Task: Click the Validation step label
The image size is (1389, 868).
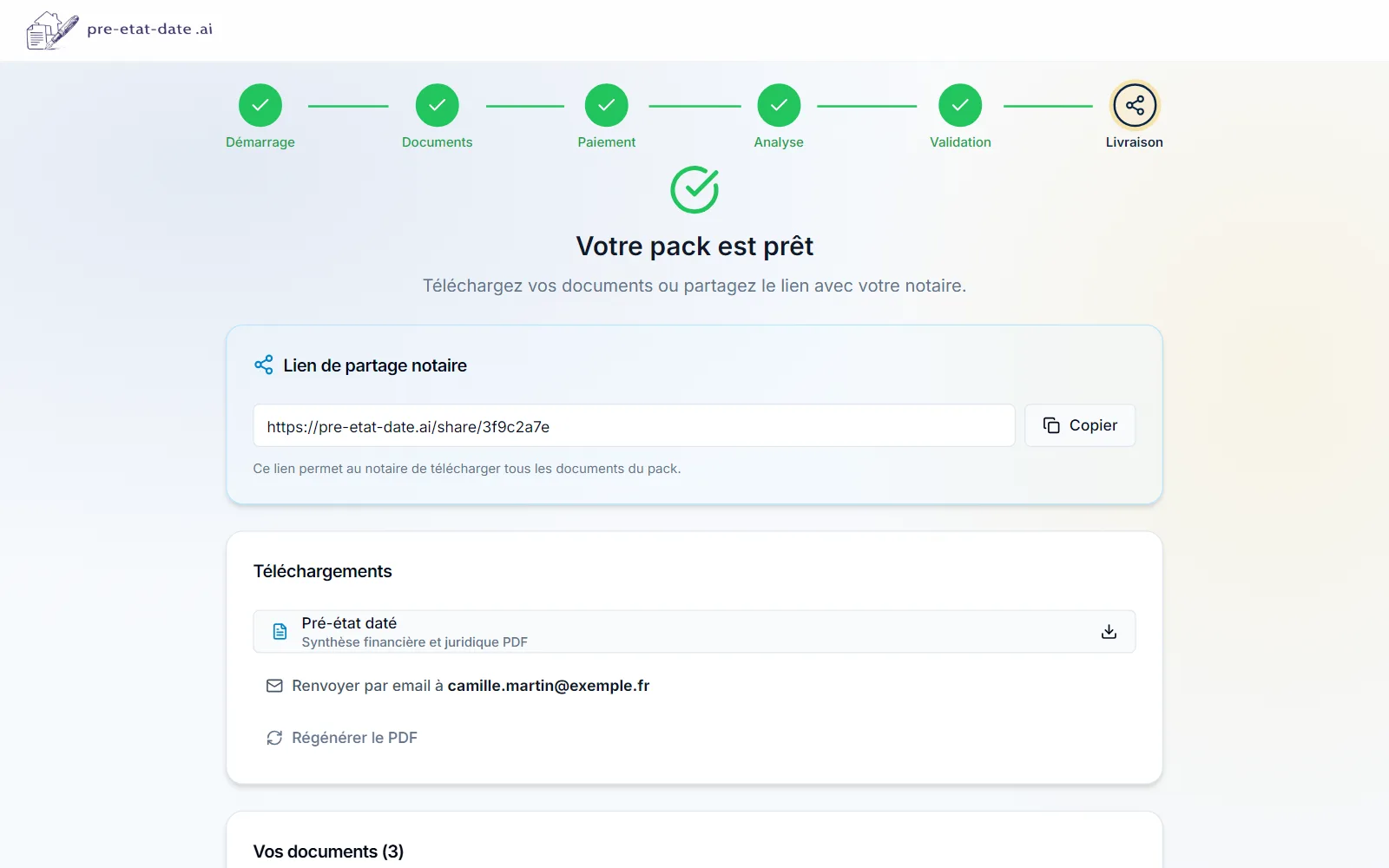Action: click(960, 142)
